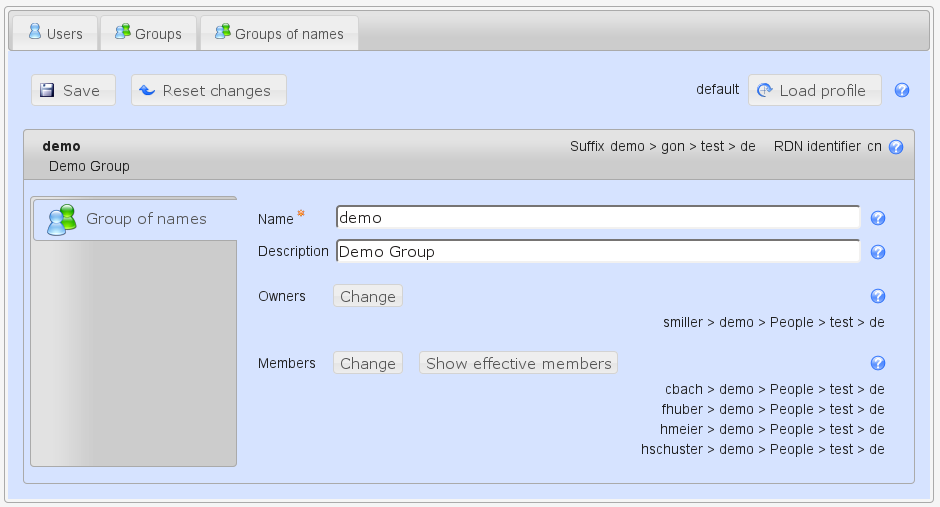Image resolution: width=940 pixels, height=507 pixels.
Task: Click the floppy disk Save icon
Action: click(47, 90)
